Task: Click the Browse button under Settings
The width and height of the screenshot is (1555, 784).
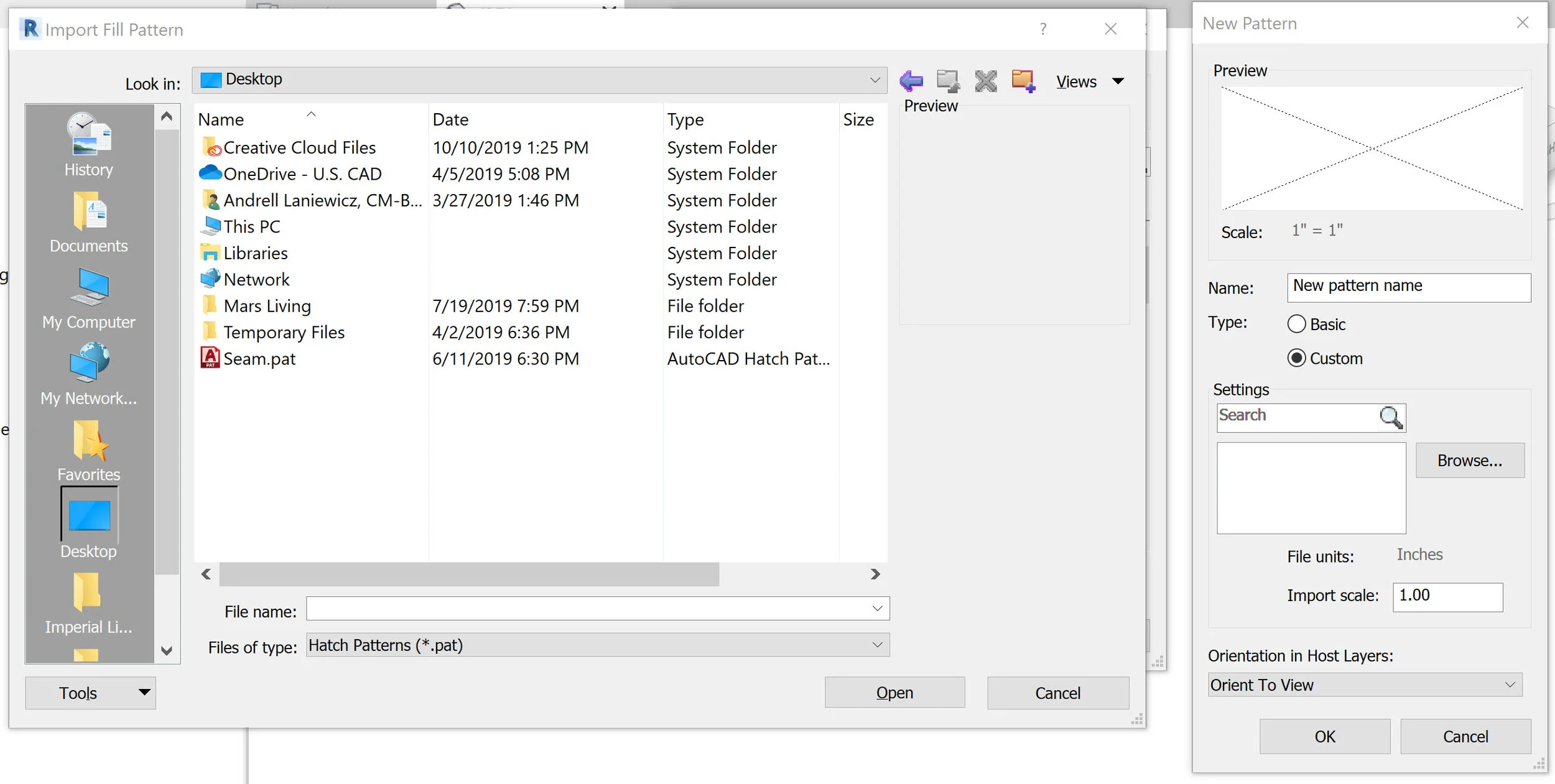Action: 1470,460
